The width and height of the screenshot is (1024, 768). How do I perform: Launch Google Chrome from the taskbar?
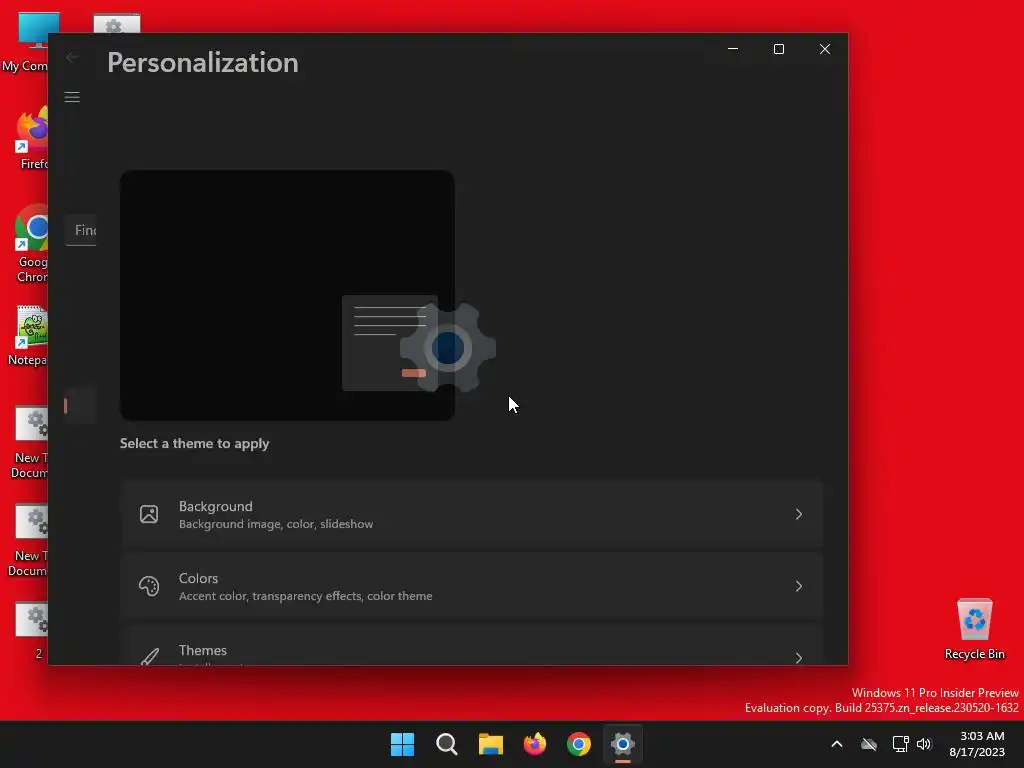(x=579, y=744)
